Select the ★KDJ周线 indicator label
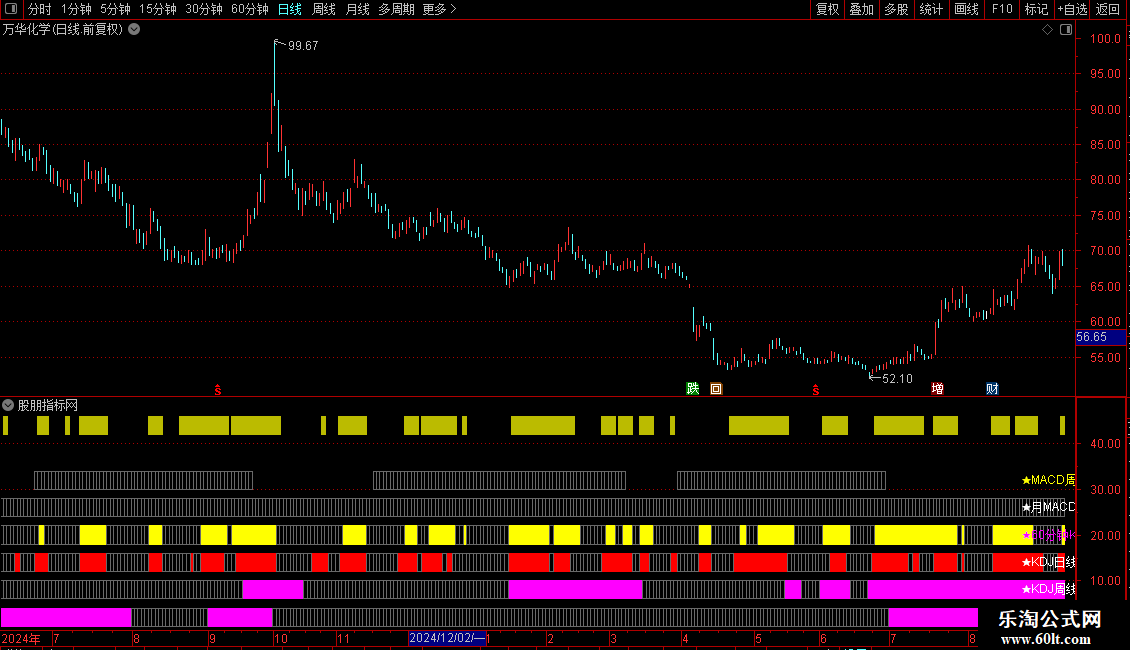Screen dimensions: 1130x650 pos(1049,589)
